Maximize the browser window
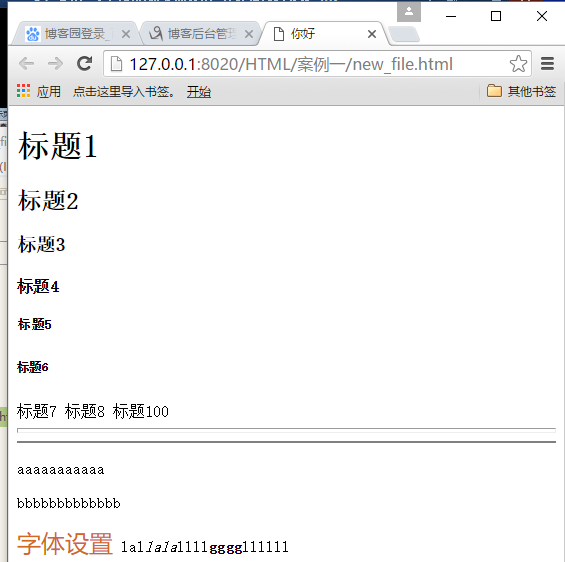This screenshot has height=562, width=565. [496, 16]
